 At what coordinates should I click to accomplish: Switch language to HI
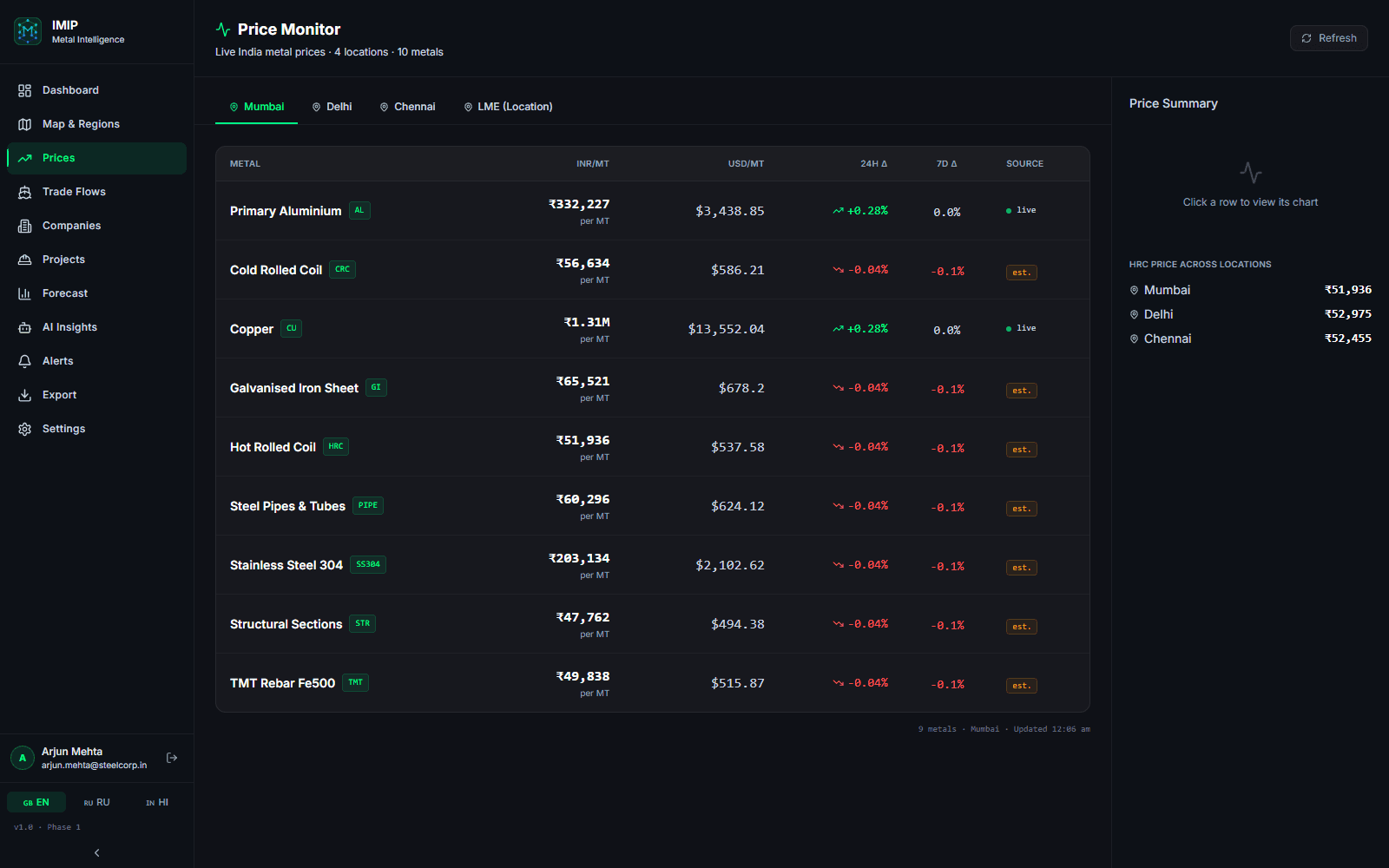[157, 803]
